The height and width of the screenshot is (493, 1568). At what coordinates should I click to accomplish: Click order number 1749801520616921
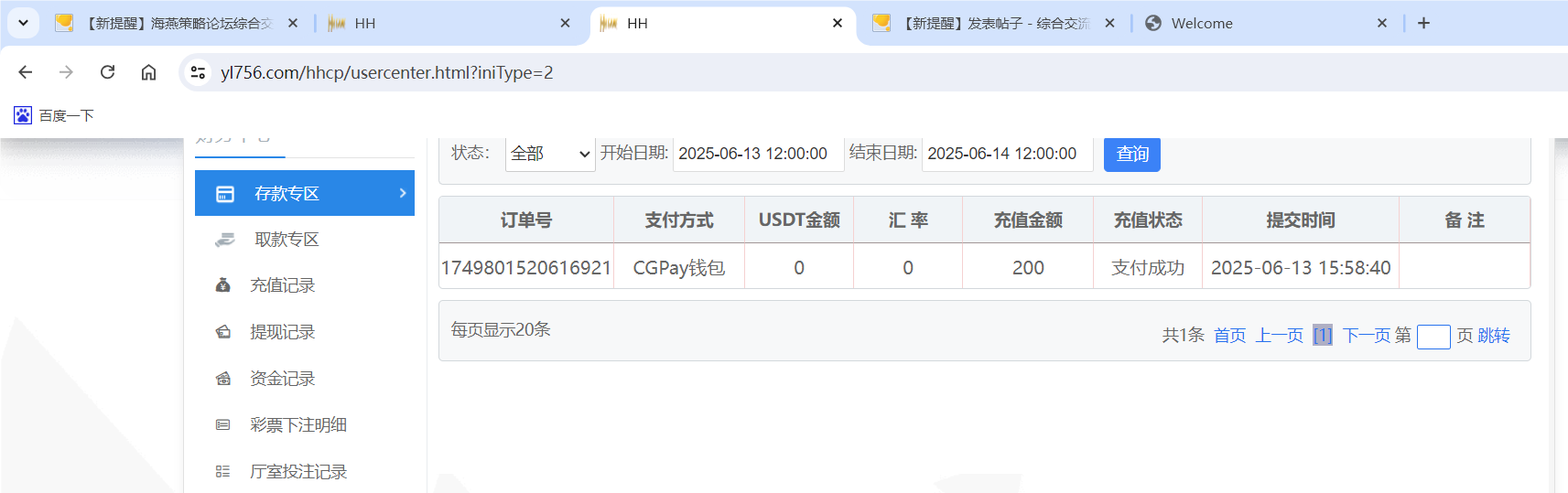(x=526, y=267)
